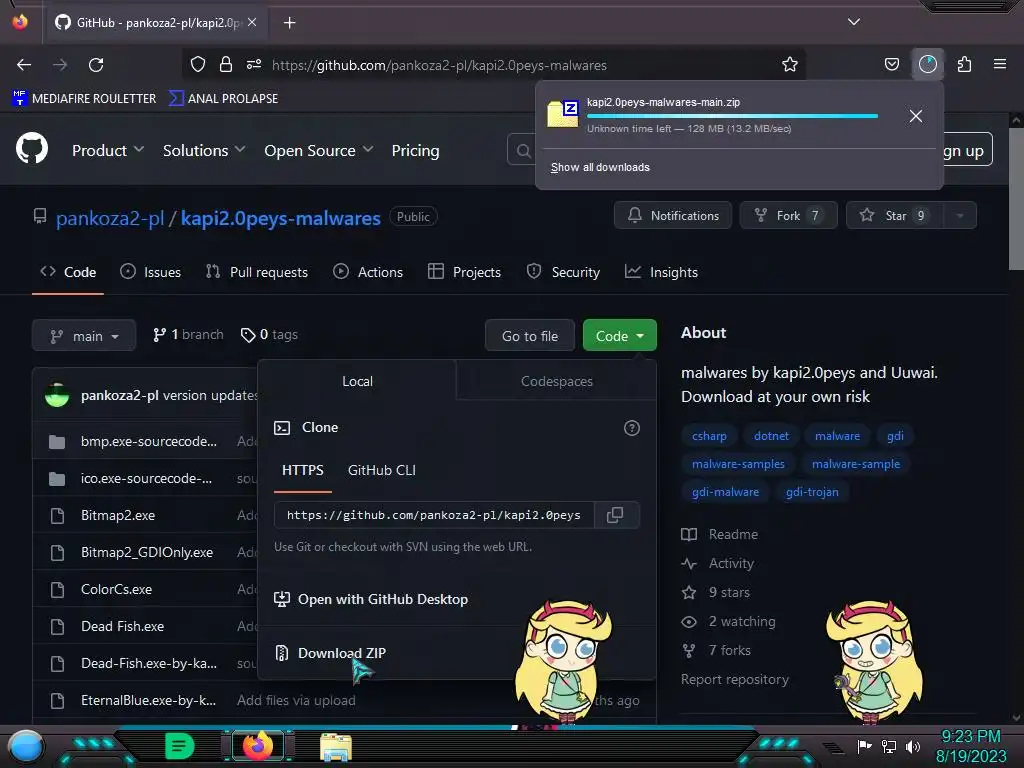The height and width of the screenshot is (768, 1024).
Task: Click the GitHub search magnifier icon
Action: [x=524, y=151]
